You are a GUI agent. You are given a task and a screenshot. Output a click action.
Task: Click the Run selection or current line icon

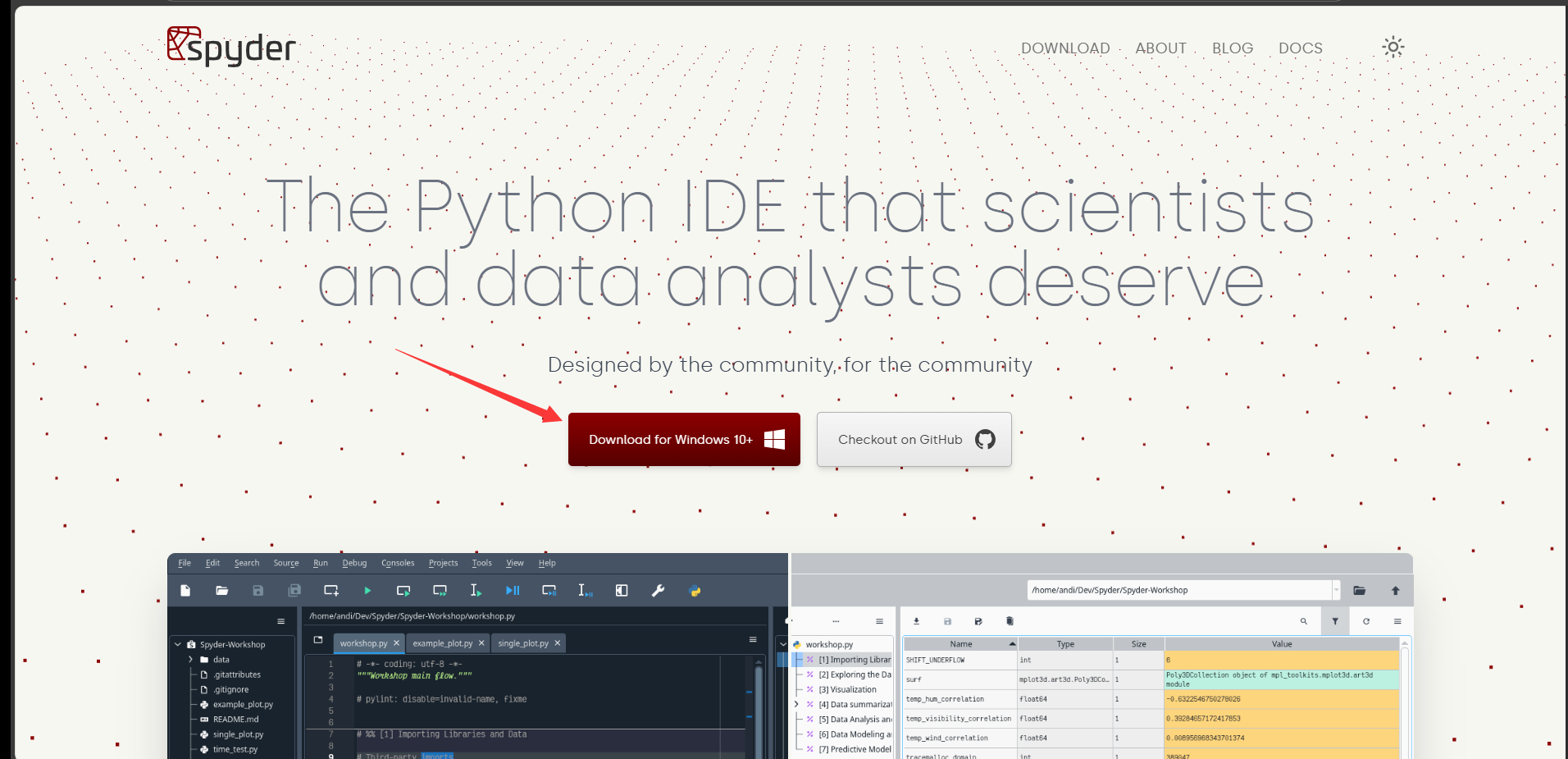476,590
